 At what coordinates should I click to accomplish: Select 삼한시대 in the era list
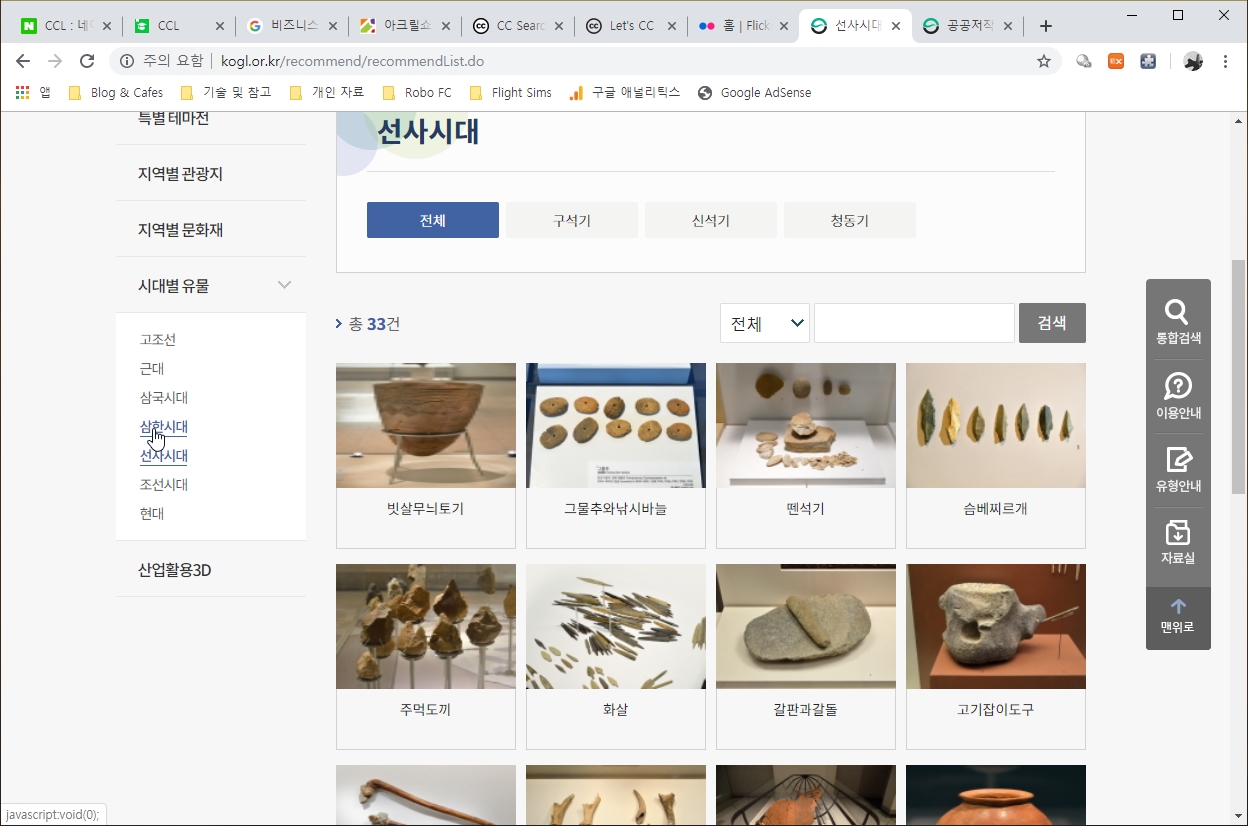coord(164,427)
